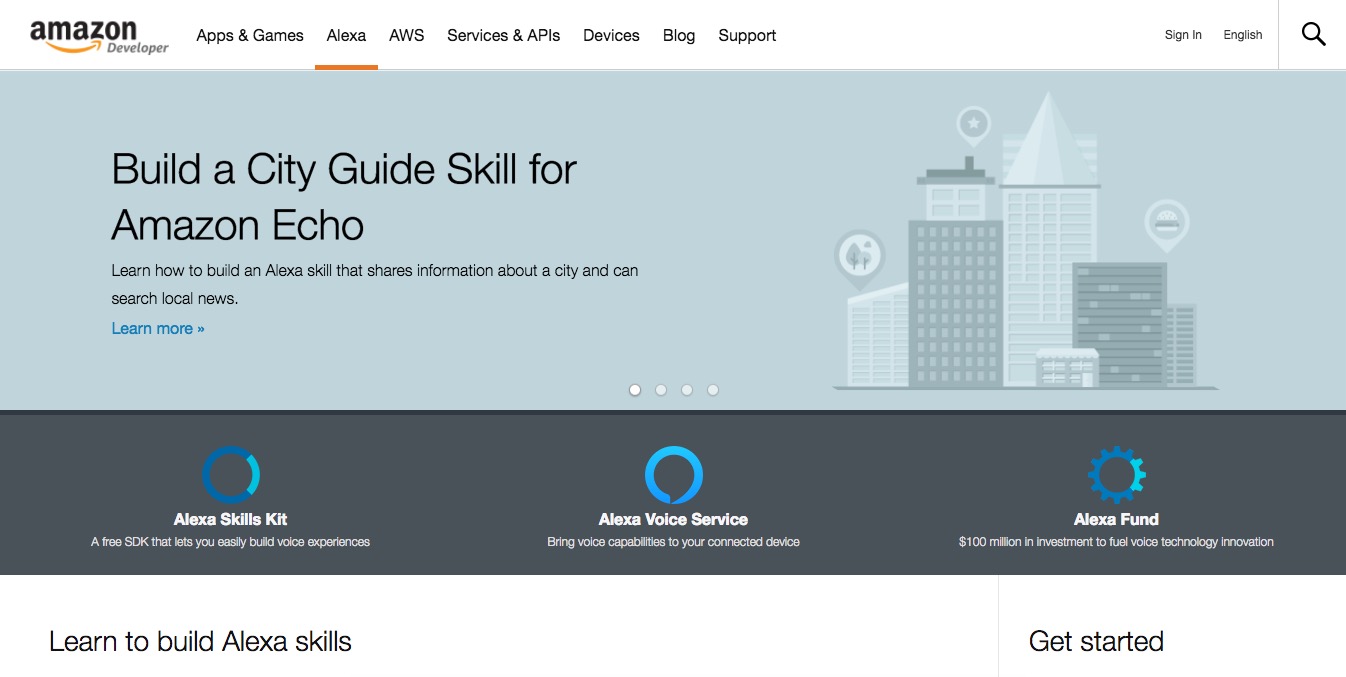
Task: Click the search magnifying glass icon
Action: pos(1313,35)
